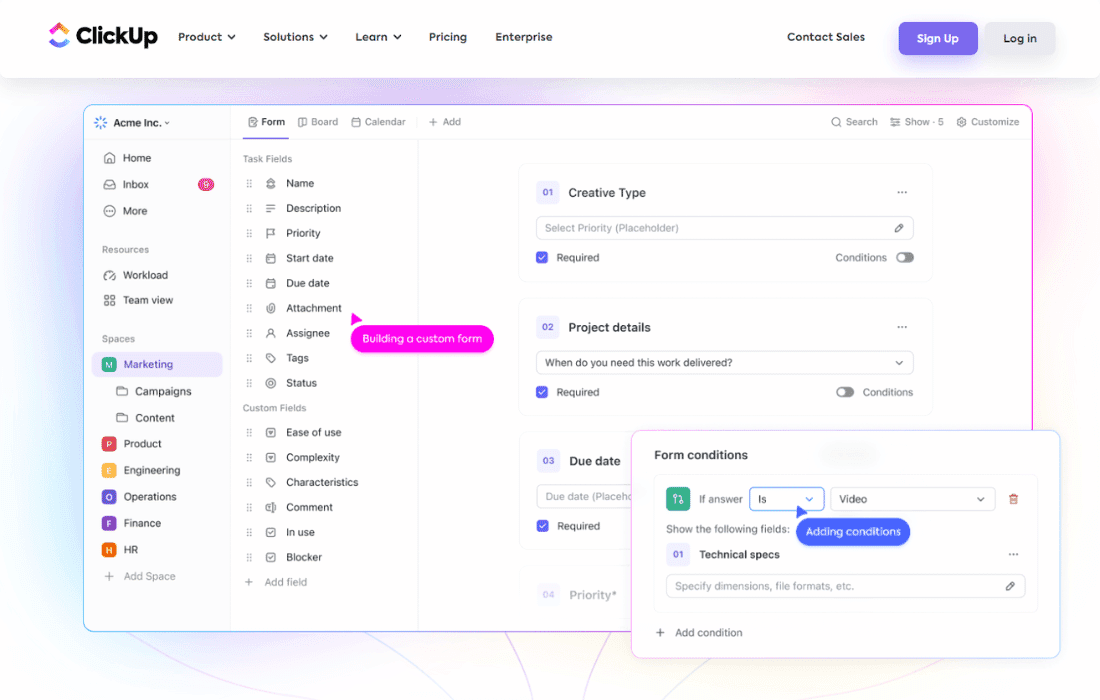Open the Video answer value dropdown

[x=913, y=499]
